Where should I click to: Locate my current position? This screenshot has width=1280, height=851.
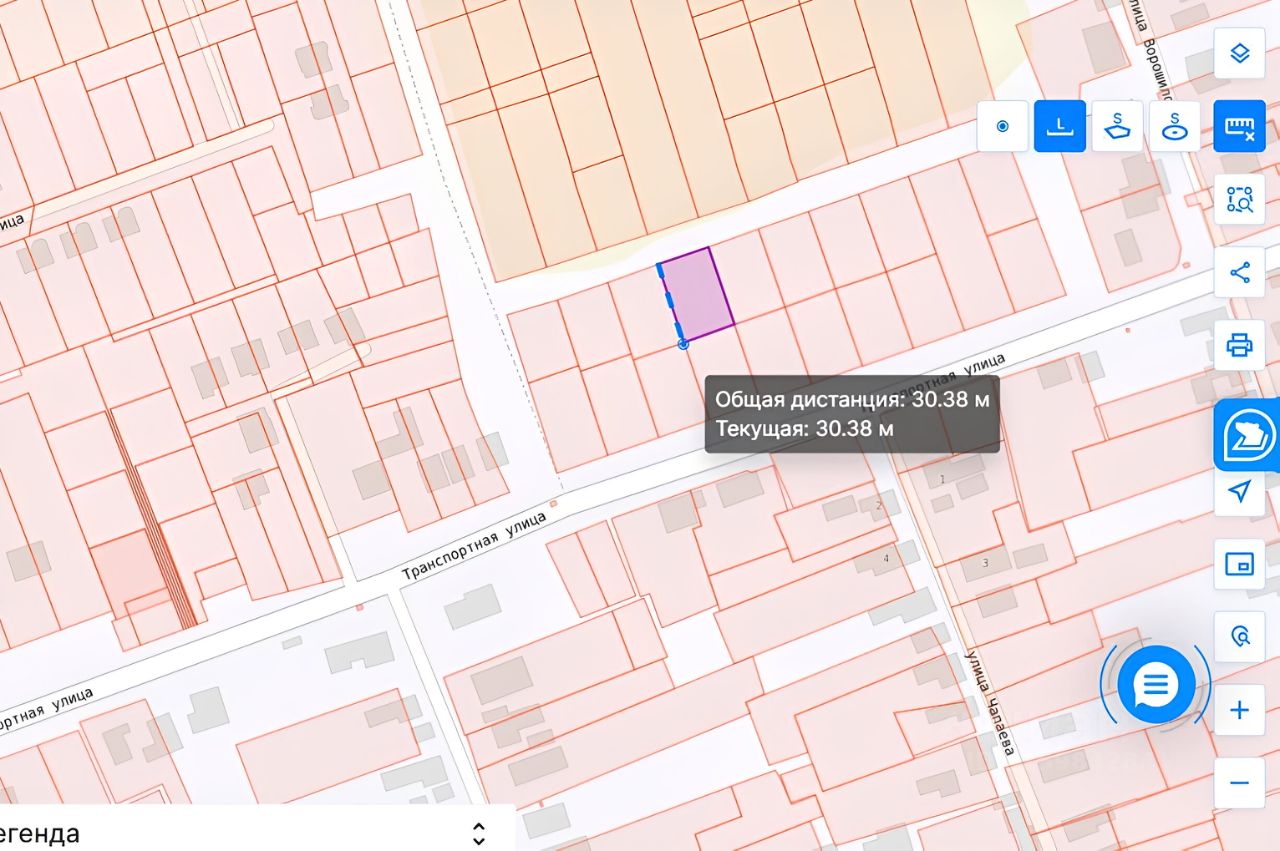(1239, 491)
